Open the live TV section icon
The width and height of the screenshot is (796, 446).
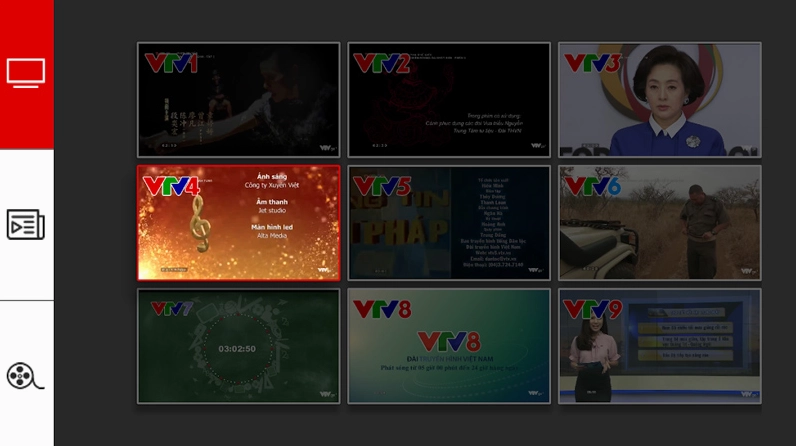click(26, 73)
